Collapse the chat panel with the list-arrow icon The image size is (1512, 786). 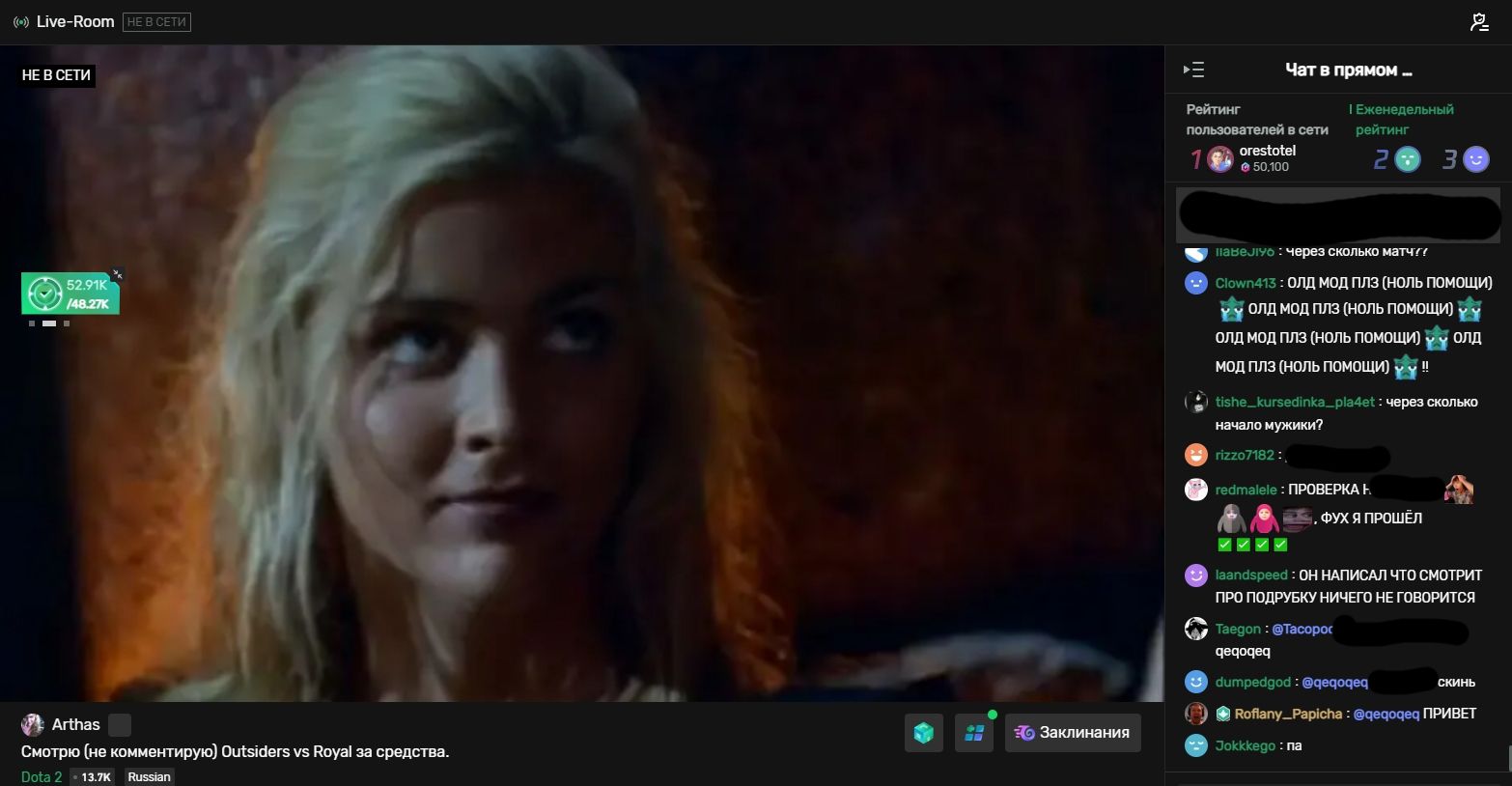click(x=1193, y=70)
